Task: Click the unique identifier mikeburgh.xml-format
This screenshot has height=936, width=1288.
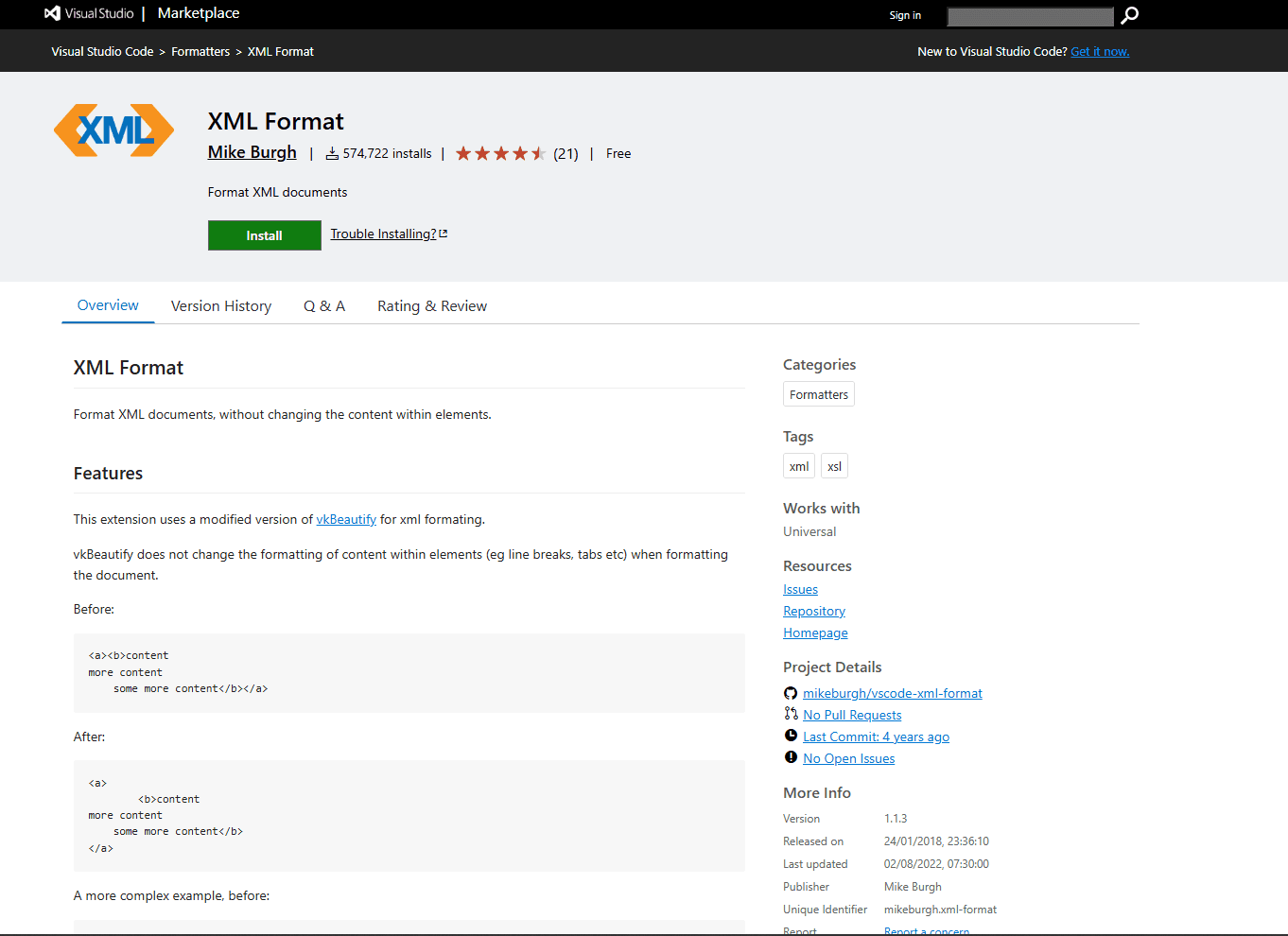Action: (x=940, y=910)
